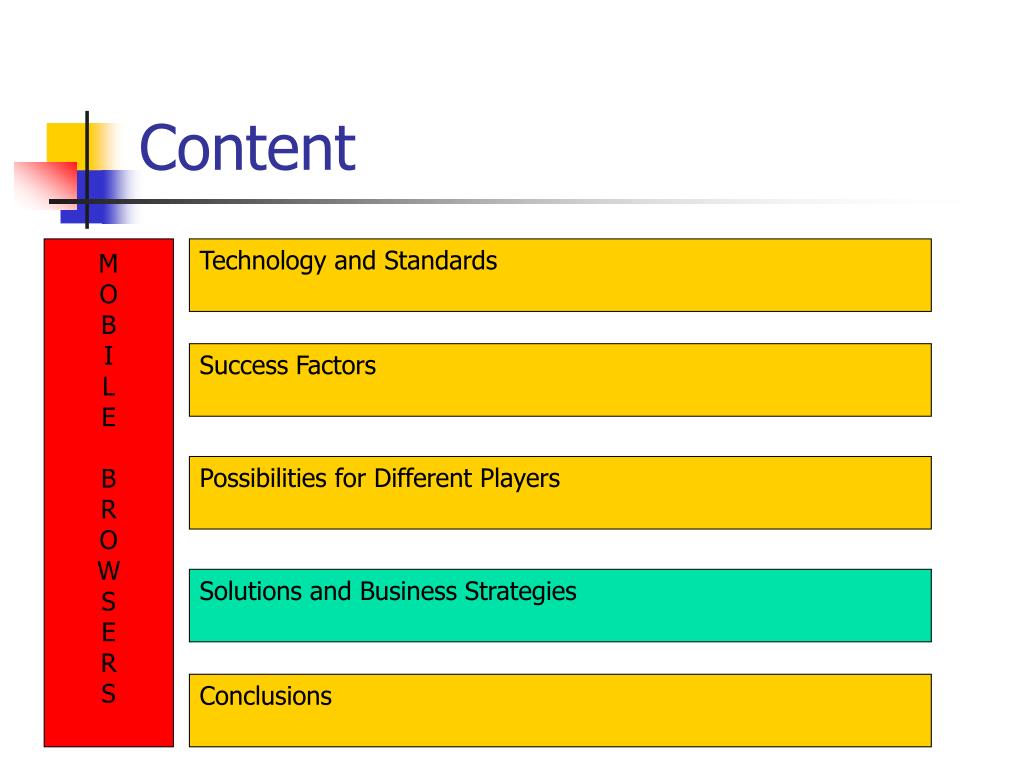Select the green Solutions and Business Strategies box
This screenshot has height=768, width=1024.
point(560,605)
